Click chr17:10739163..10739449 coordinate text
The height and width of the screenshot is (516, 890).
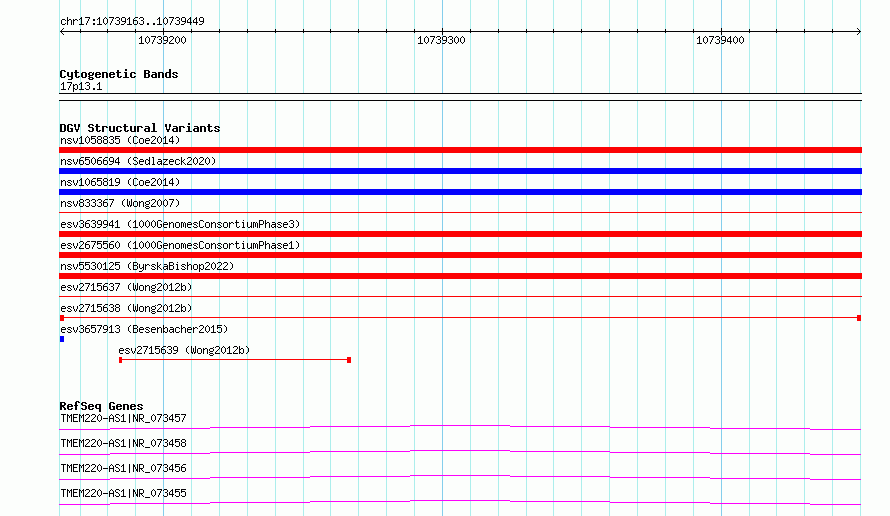coord(132,21)
